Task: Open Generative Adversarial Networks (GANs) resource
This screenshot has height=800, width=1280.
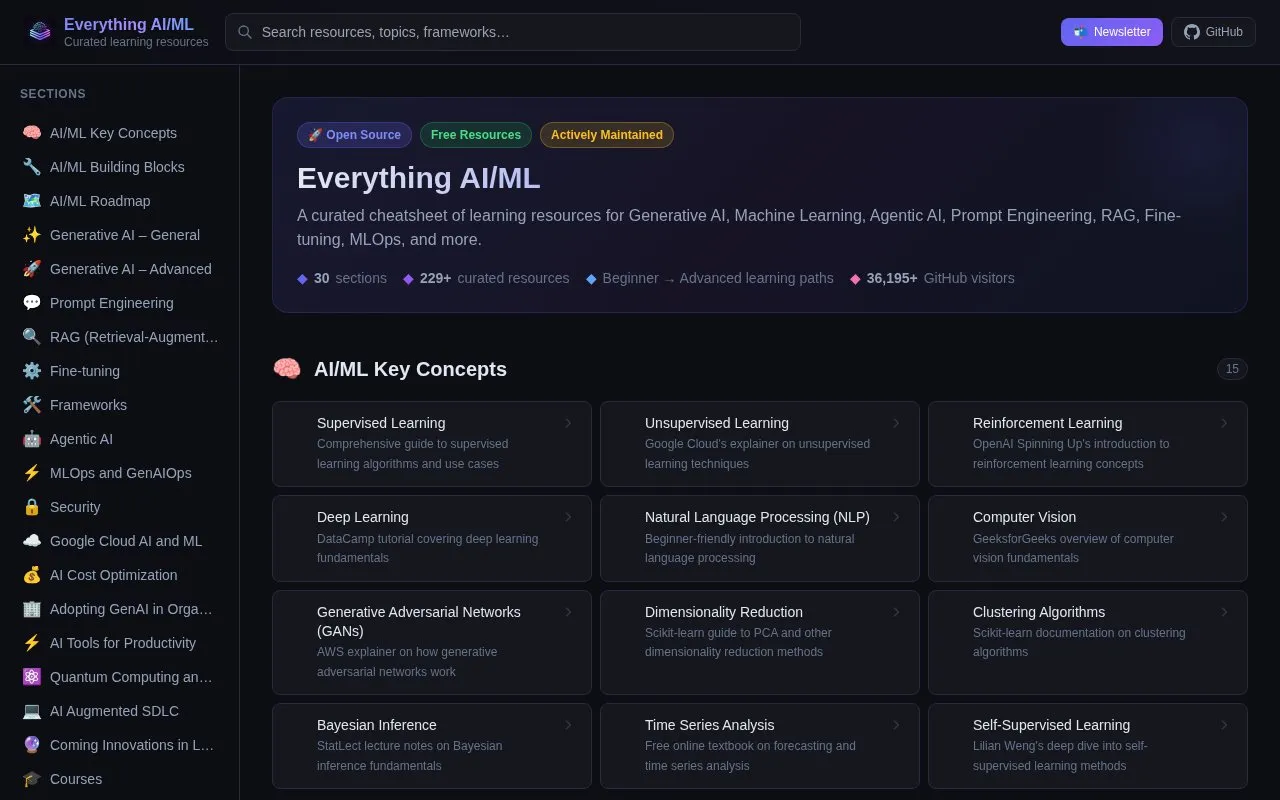Action: pos(432,642)
